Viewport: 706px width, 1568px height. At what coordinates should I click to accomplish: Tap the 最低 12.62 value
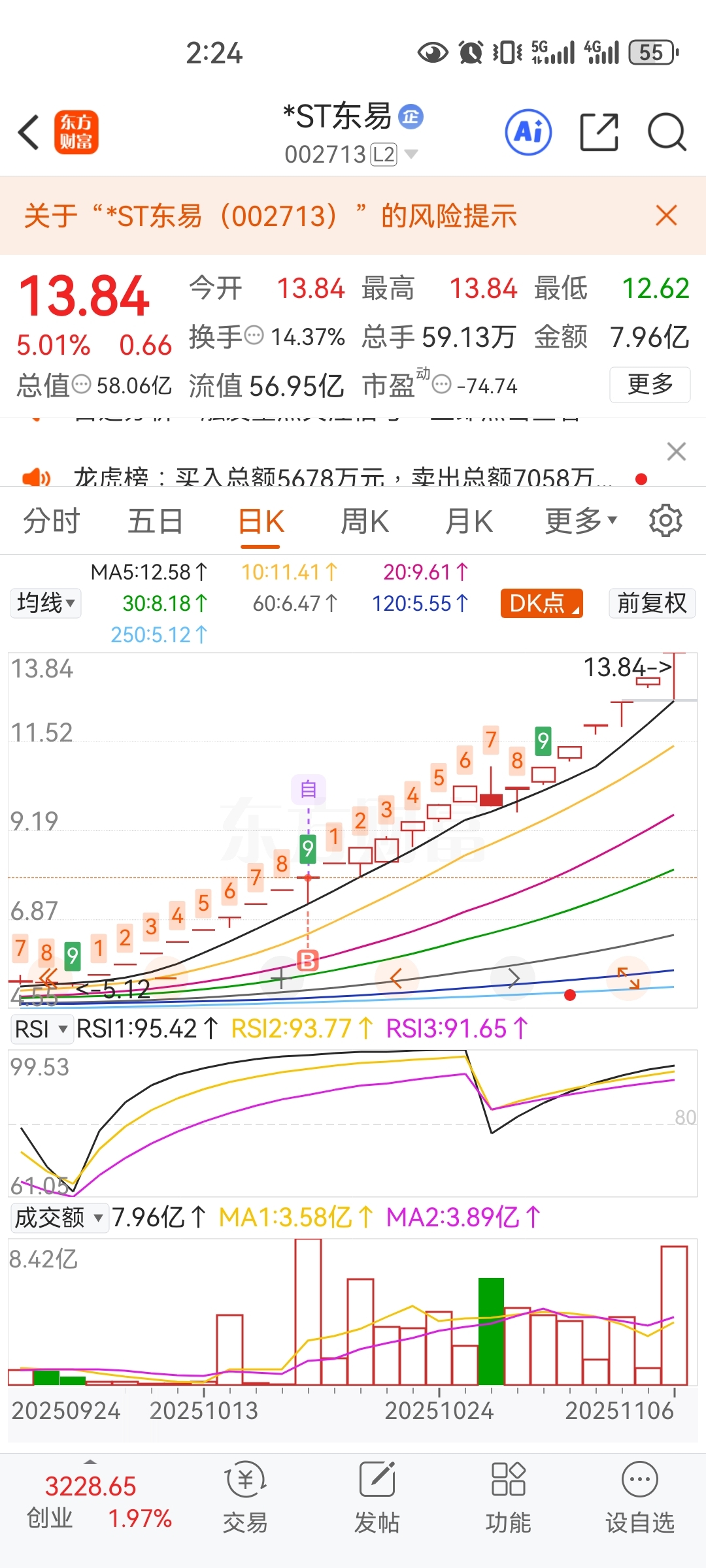coord(612,288)
